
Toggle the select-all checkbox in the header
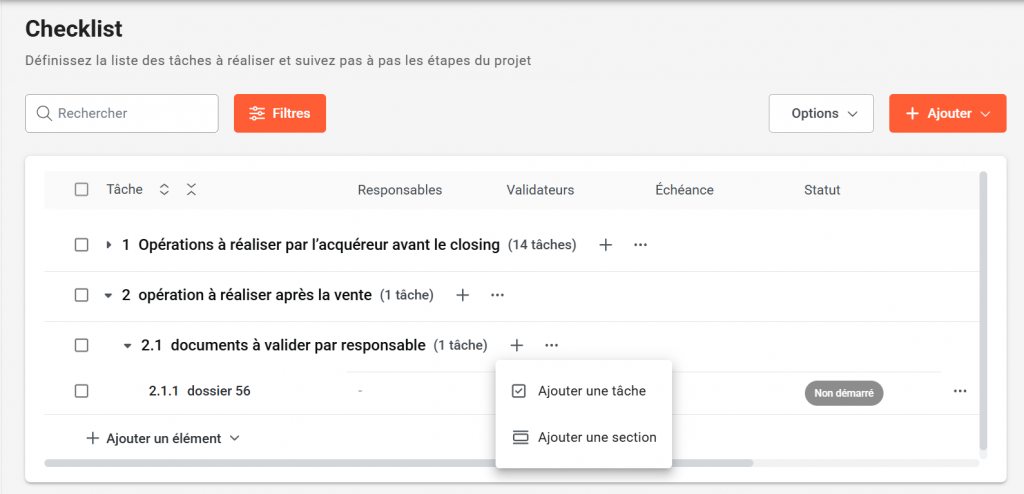(x=82, y=190)
